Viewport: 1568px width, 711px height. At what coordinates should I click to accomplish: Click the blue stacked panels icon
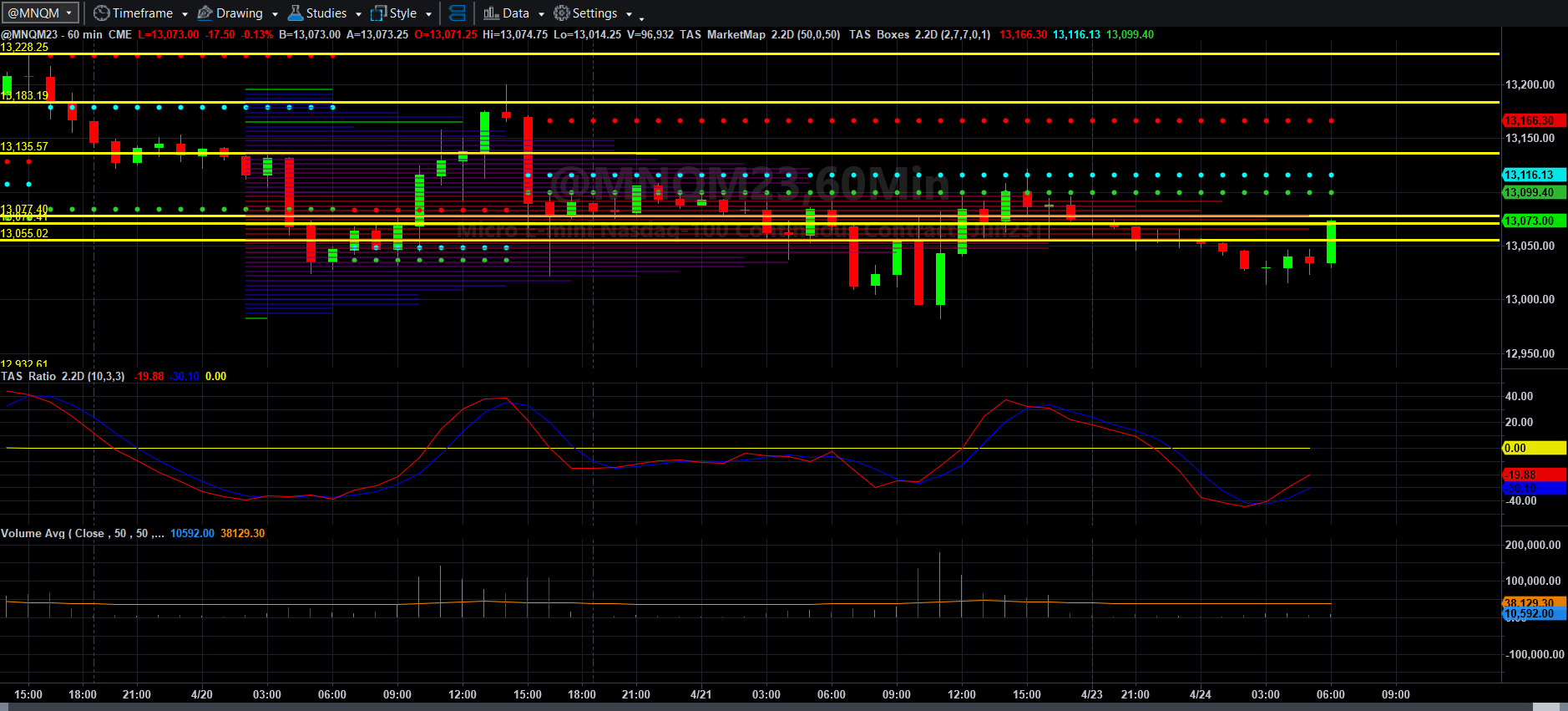(x=458, y=13)
